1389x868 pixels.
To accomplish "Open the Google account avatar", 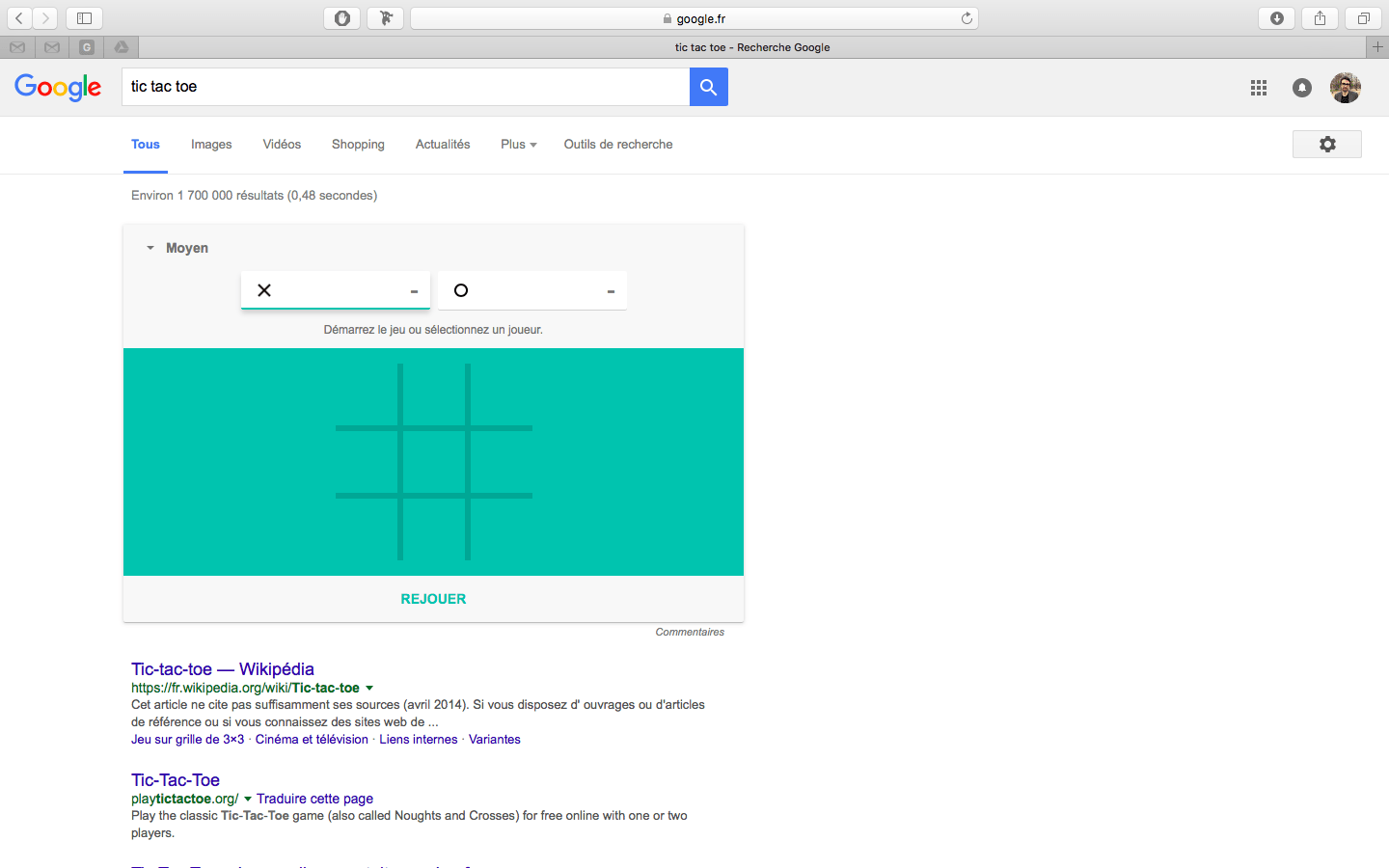I will [x=1346, y=88].
